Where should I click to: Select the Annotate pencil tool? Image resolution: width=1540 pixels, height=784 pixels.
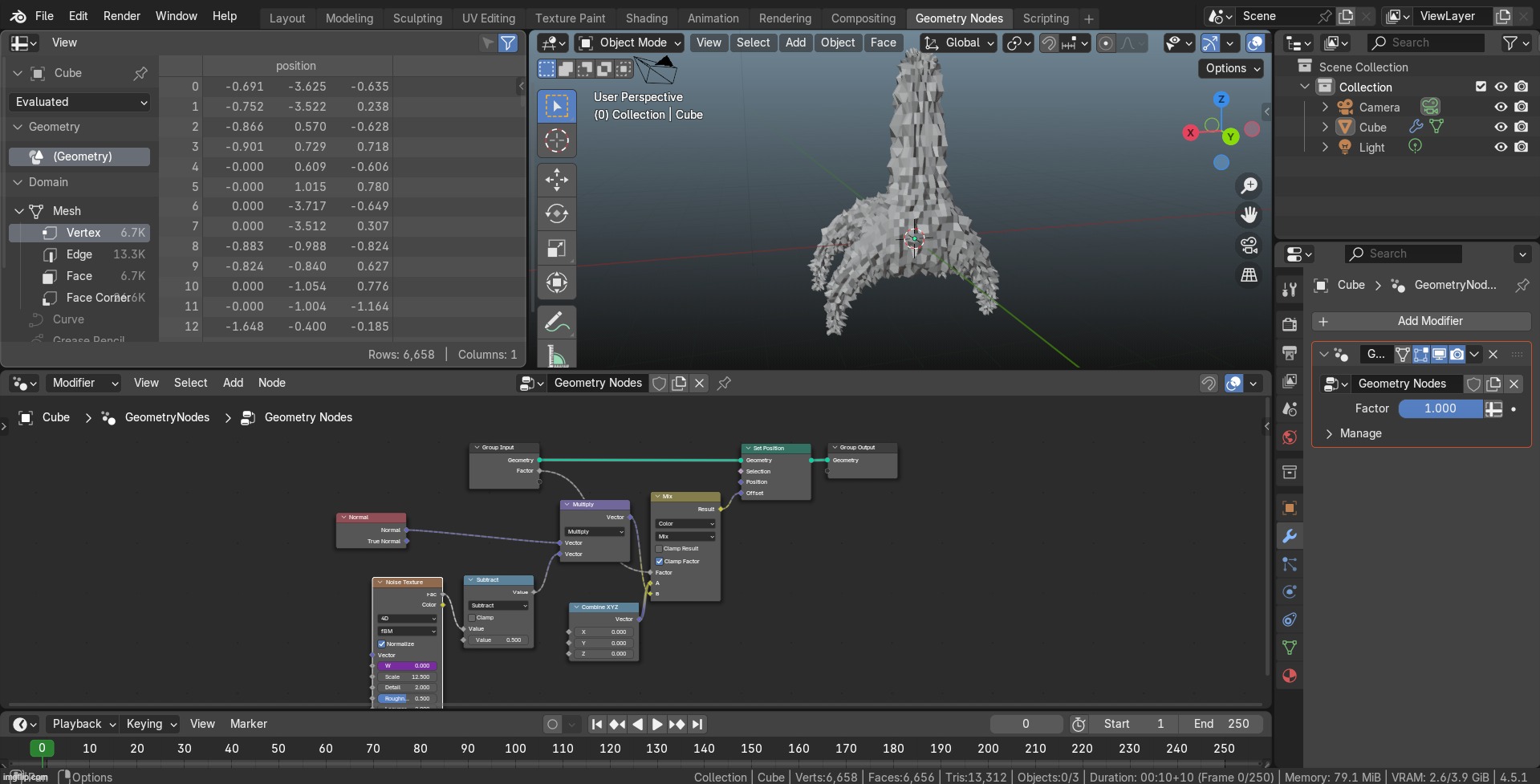tap(556, 322)
